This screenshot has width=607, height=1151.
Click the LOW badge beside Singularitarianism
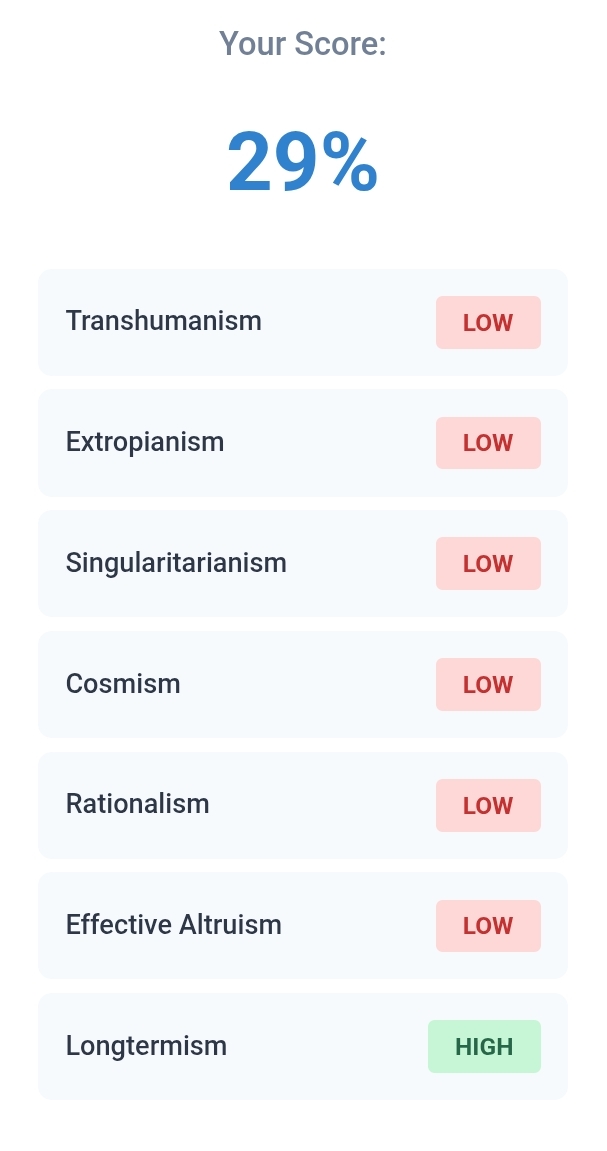pyautogui.click(x=488, y=564)
